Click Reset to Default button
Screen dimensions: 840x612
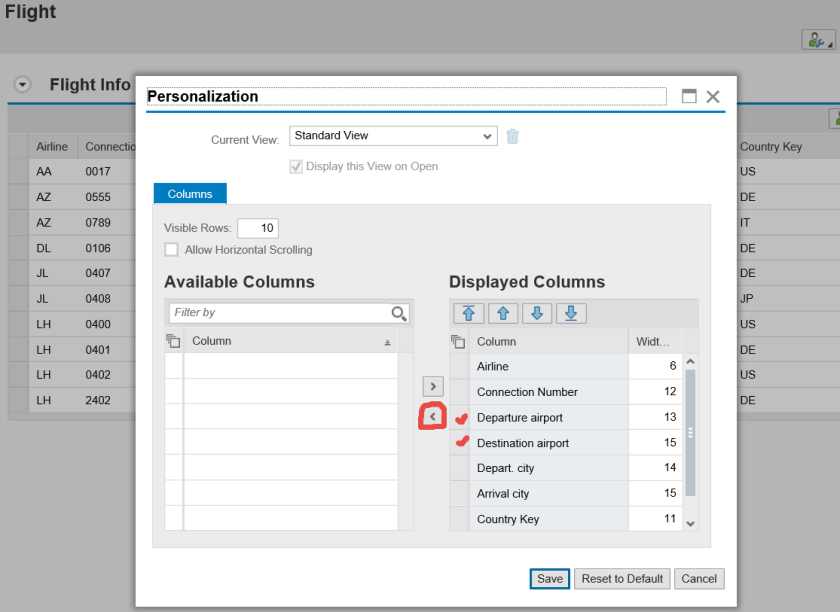click(x=623, y=579)
